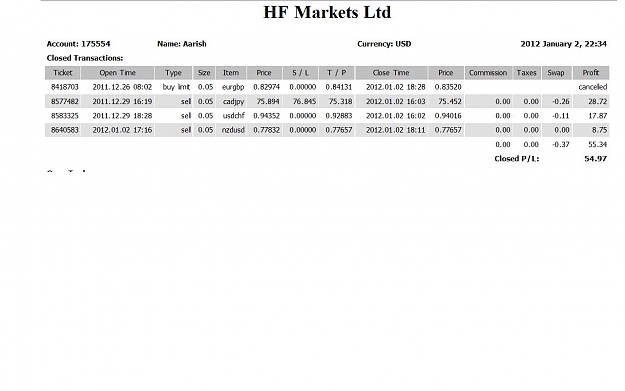The image size is (625, 391).
Task: Click the Profit column header
Action: point(591,73)
